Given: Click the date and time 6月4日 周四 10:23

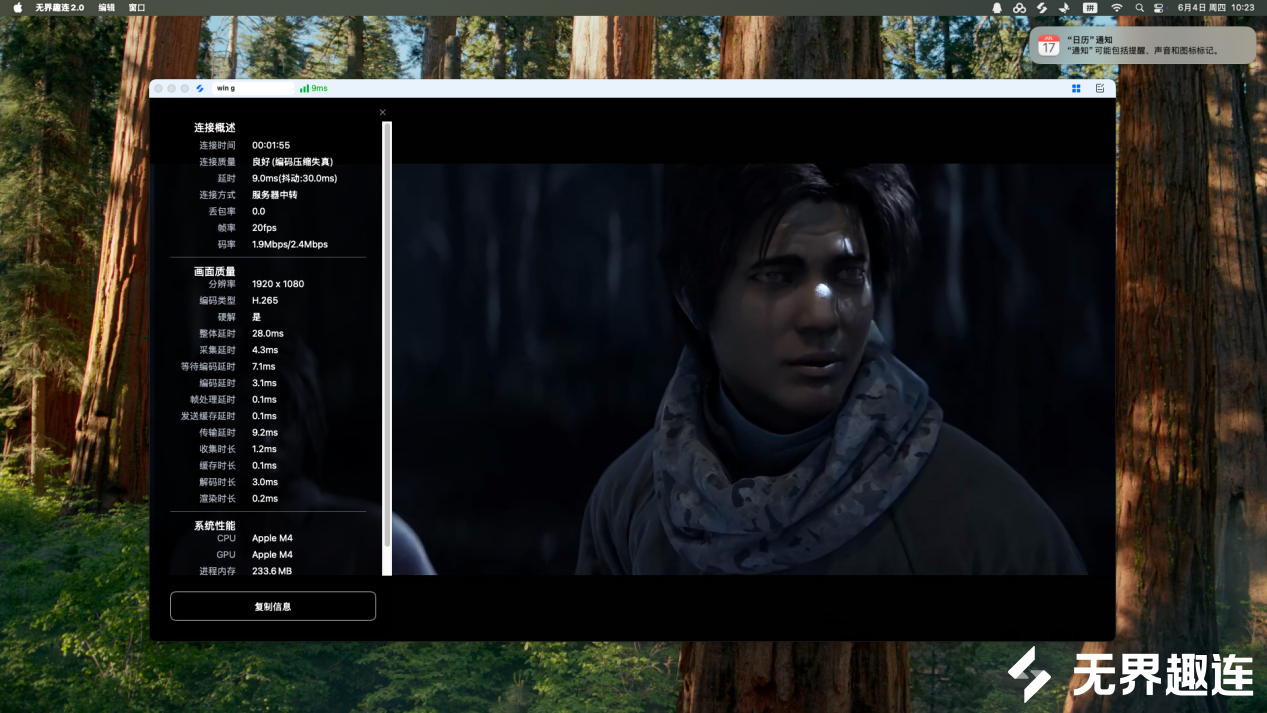Looking at the screenshot, I should (1216, 7).
